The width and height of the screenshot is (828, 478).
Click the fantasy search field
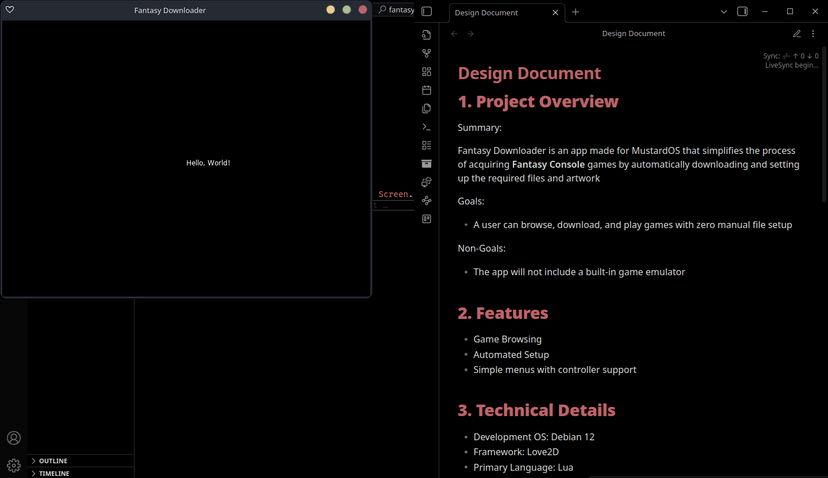coord(400,10)
